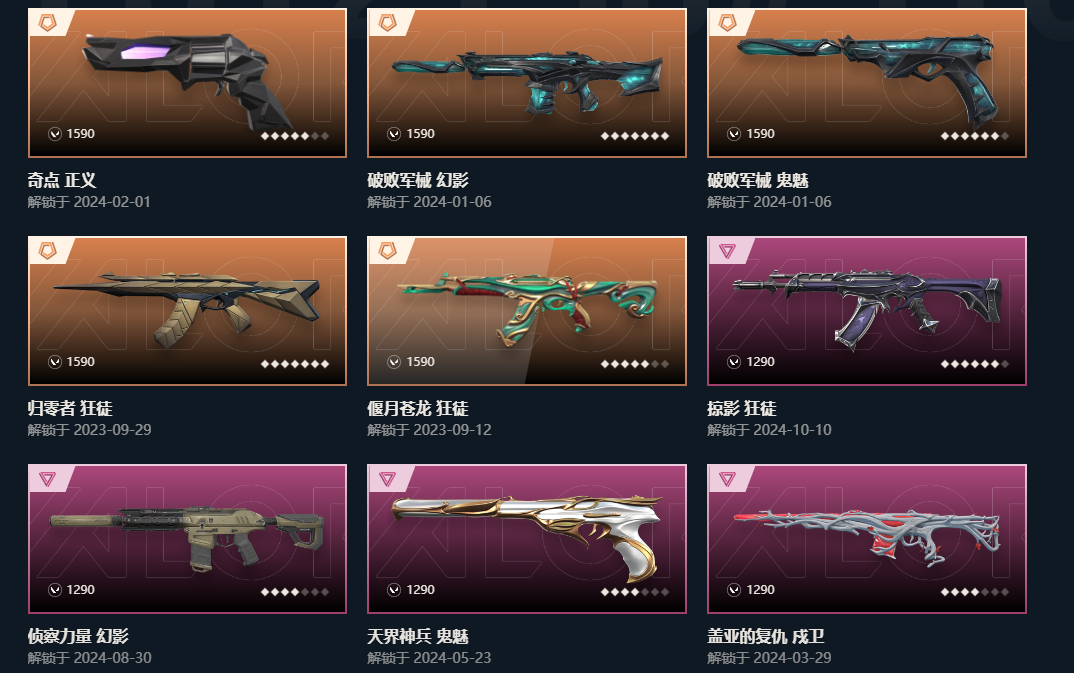Click the 天界神兵 鬼魅 skin title
1074x673 pixels.
(x=418, y=637)
